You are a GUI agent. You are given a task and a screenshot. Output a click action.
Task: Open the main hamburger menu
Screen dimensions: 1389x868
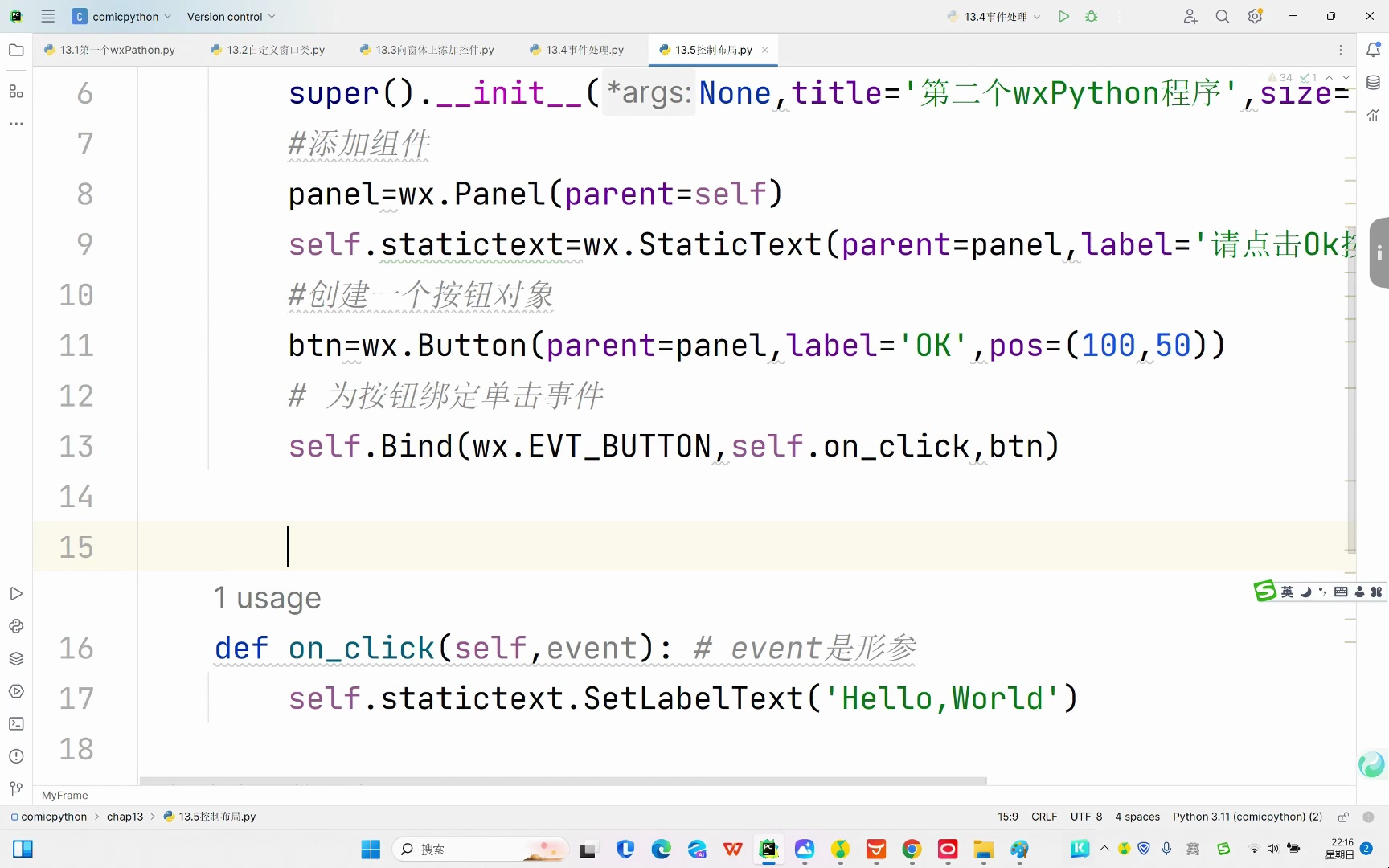click(x=48, y=16)
